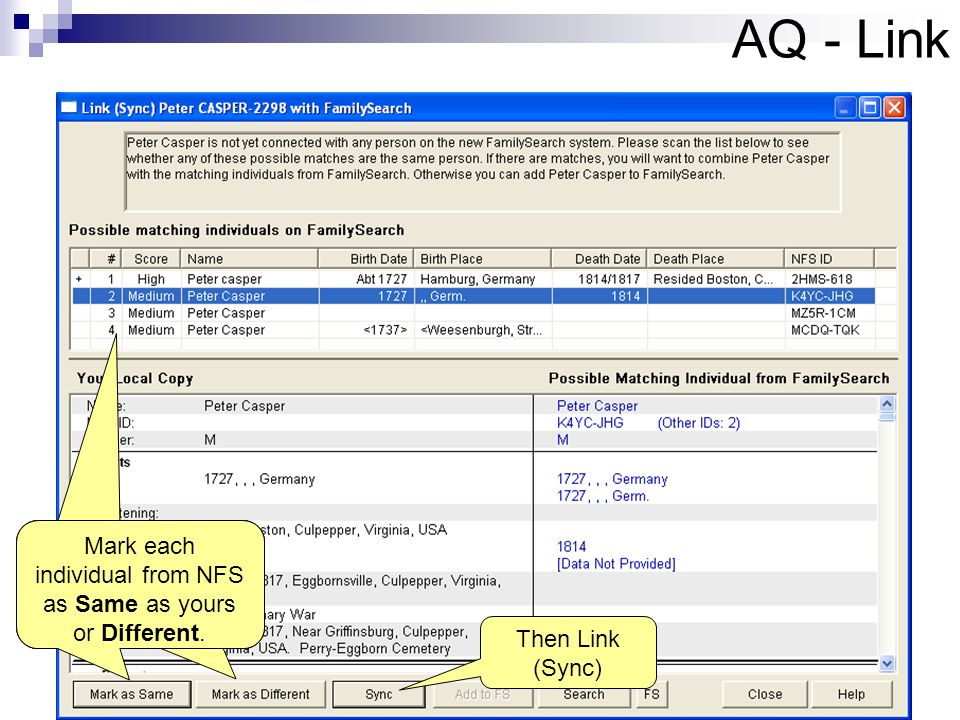Click the <1737> birth date cell

click(x=385, y=330)
